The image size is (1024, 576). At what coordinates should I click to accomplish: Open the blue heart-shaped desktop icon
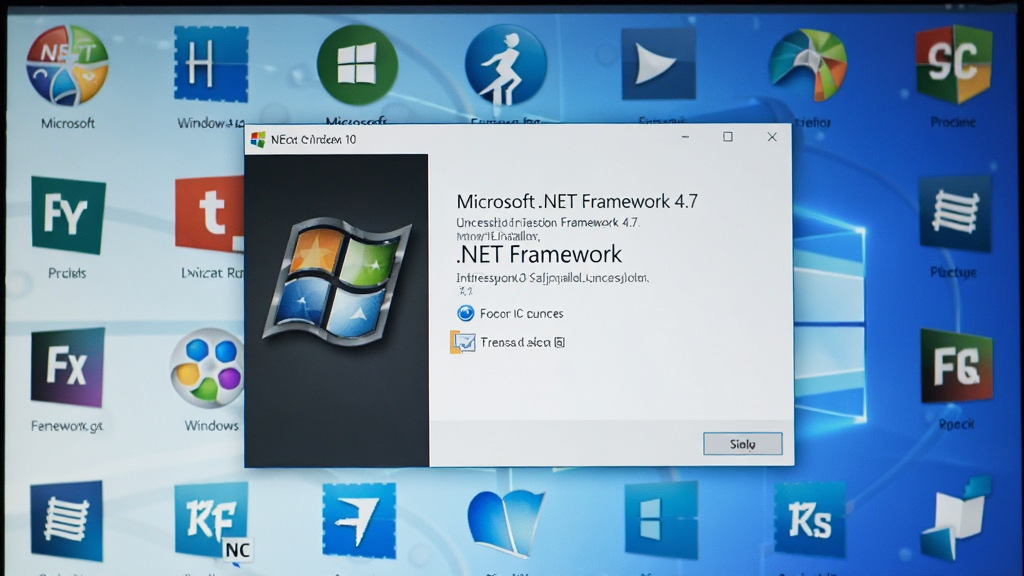505,522
